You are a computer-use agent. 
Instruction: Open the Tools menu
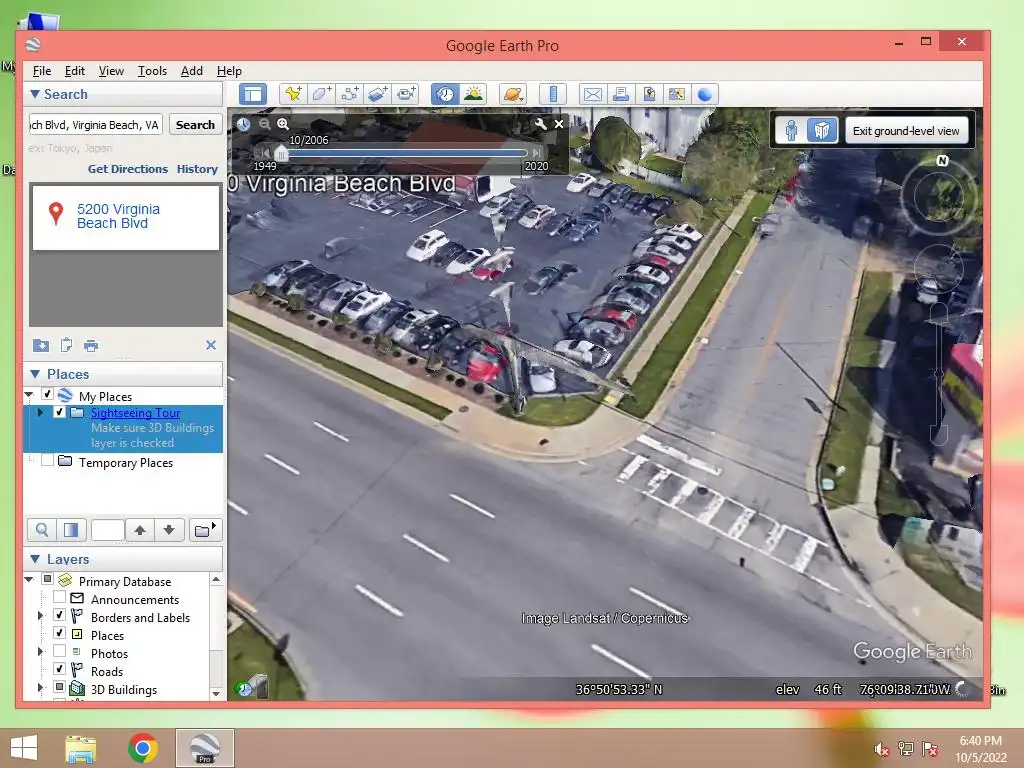click(x=152, y=71)
